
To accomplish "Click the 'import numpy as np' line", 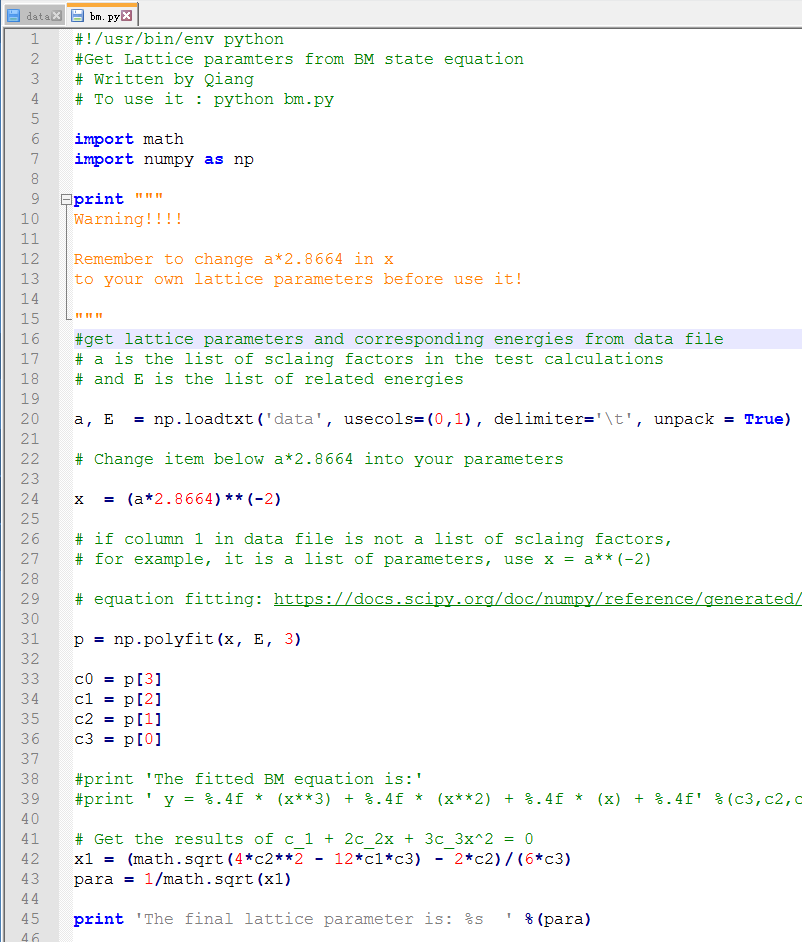I will 164,159.
